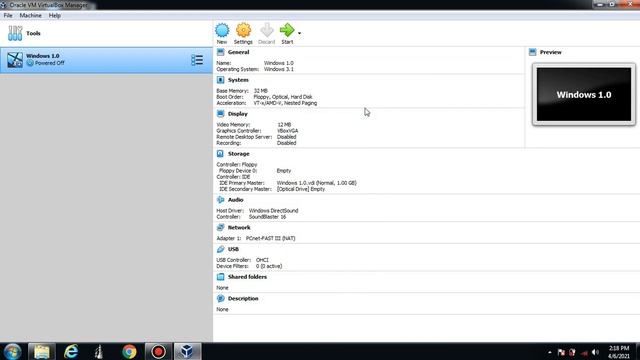Viewport: 640px width, 360px height.
Task: Click the volume speaker tray icon
Action: pyautogui.click(x=595, y=352)
